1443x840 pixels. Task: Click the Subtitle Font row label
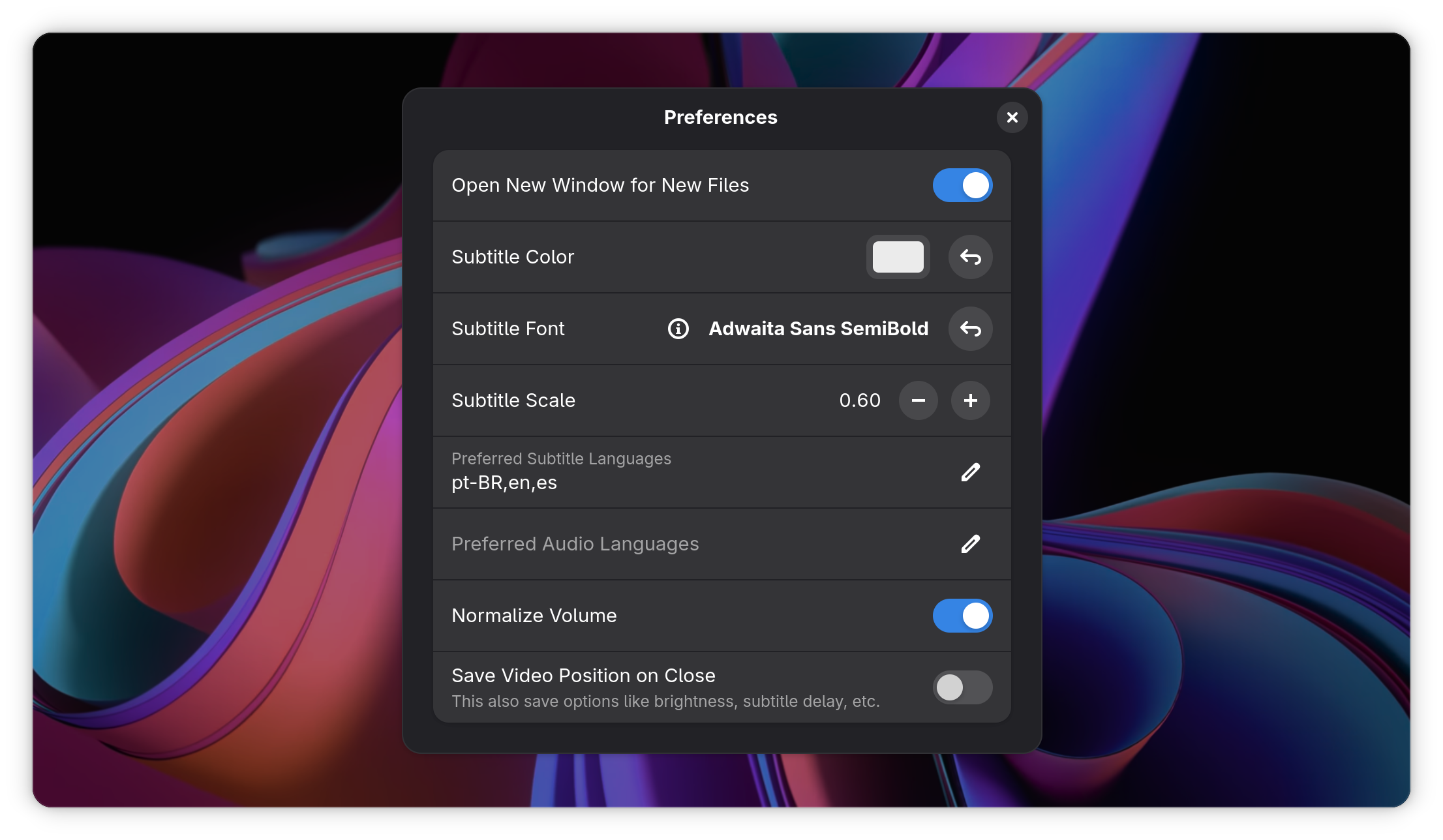coord(508,329)
